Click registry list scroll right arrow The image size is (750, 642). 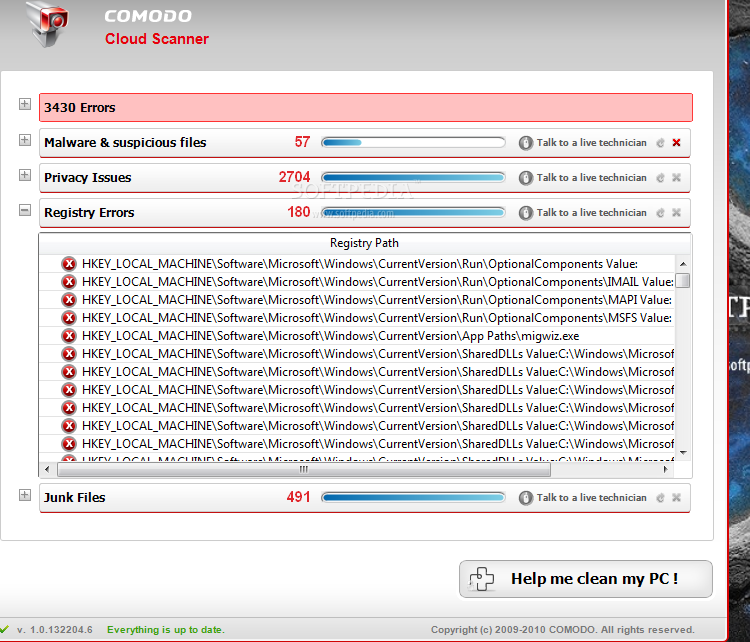click(x=665, y=469)
